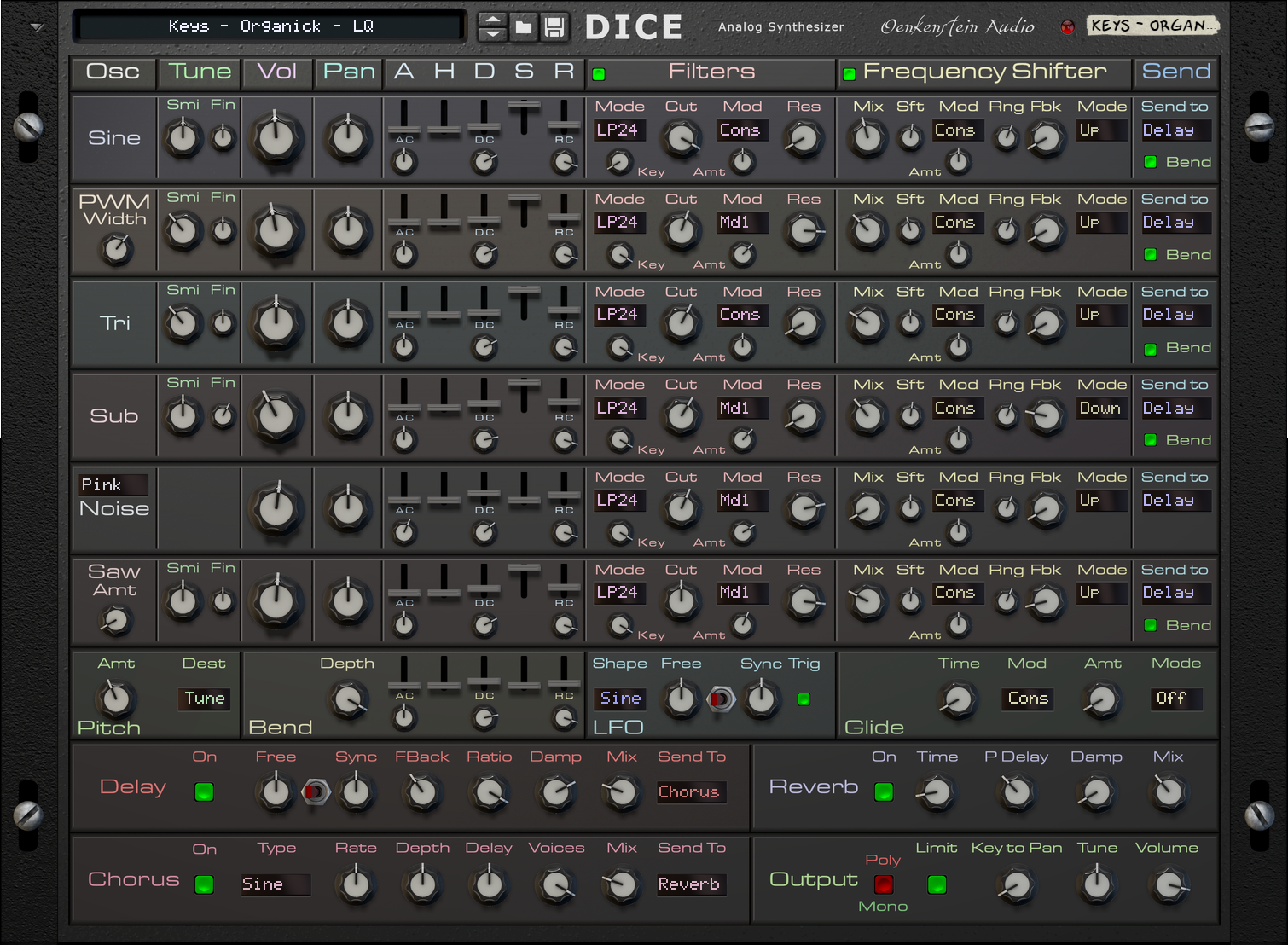Toggle the Chorus On LED
Image resolution: width=1288 pixels, height=945 pixels.
[x=204, y=884]
